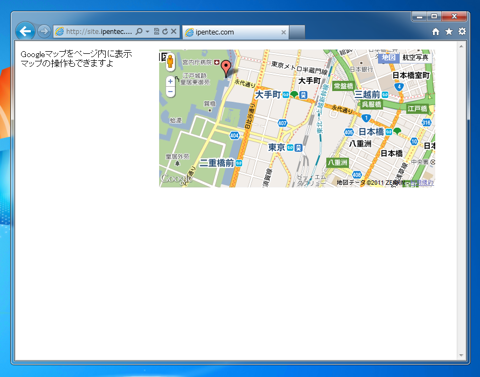Click the route 1 shield on map
The image size is (480, 377).
coord(366,118)
